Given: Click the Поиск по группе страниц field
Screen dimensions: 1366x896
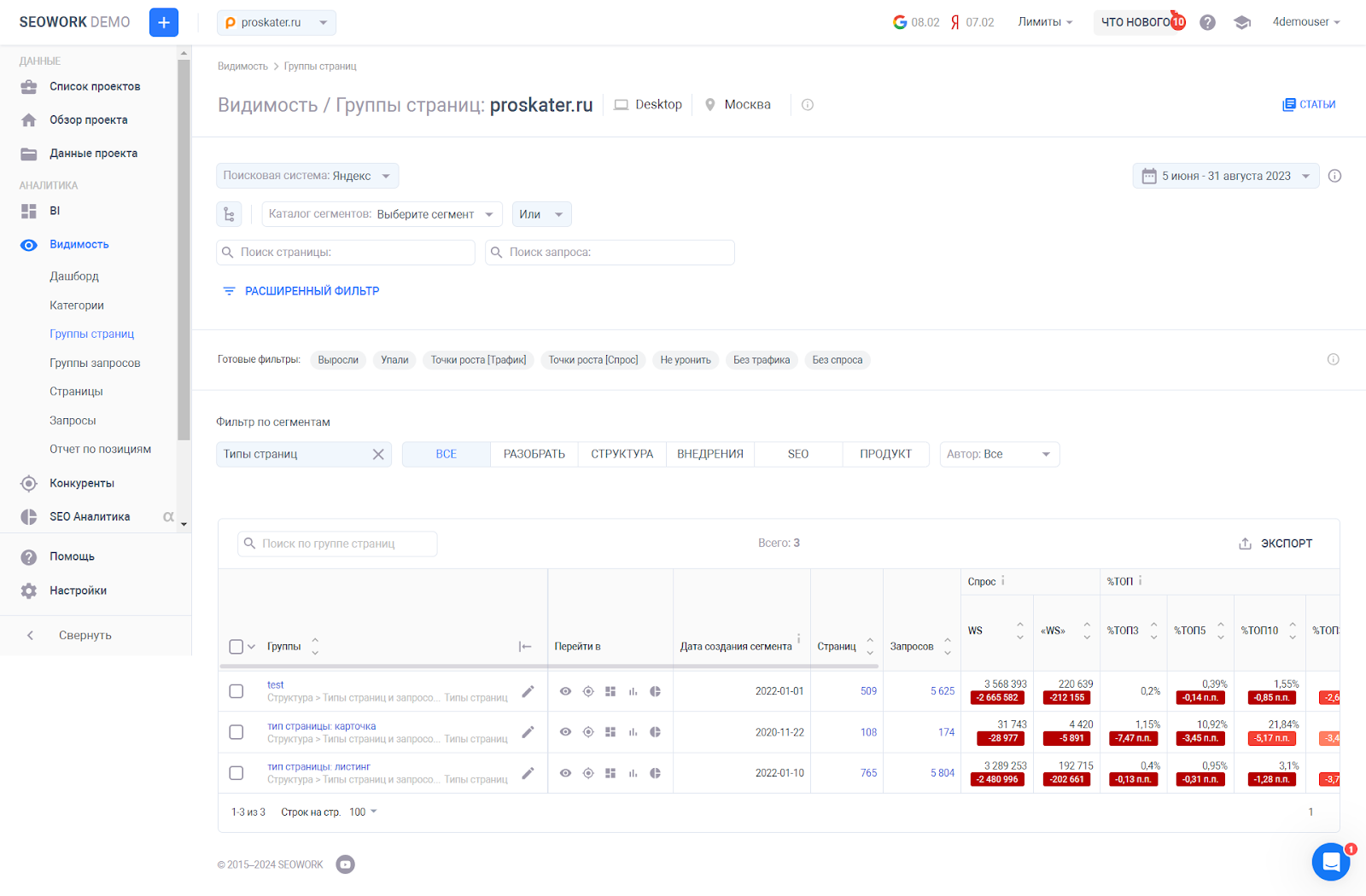Looking at the screenshot, I should pyautogui.click(x=337, y=544).
